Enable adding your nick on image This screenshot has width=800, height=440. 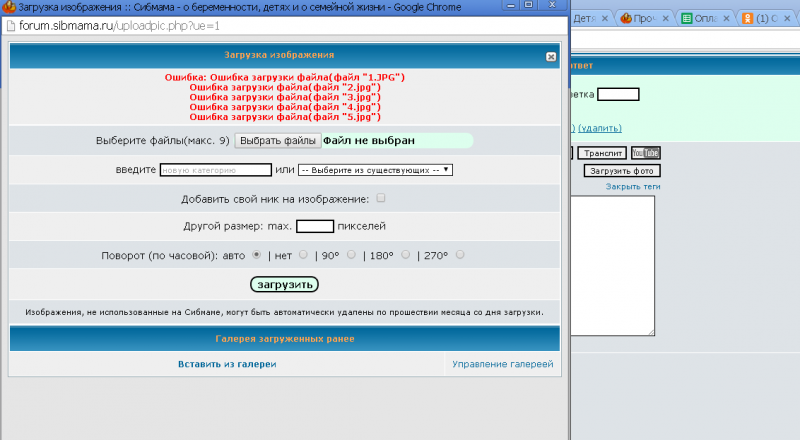tap(381, 199)
